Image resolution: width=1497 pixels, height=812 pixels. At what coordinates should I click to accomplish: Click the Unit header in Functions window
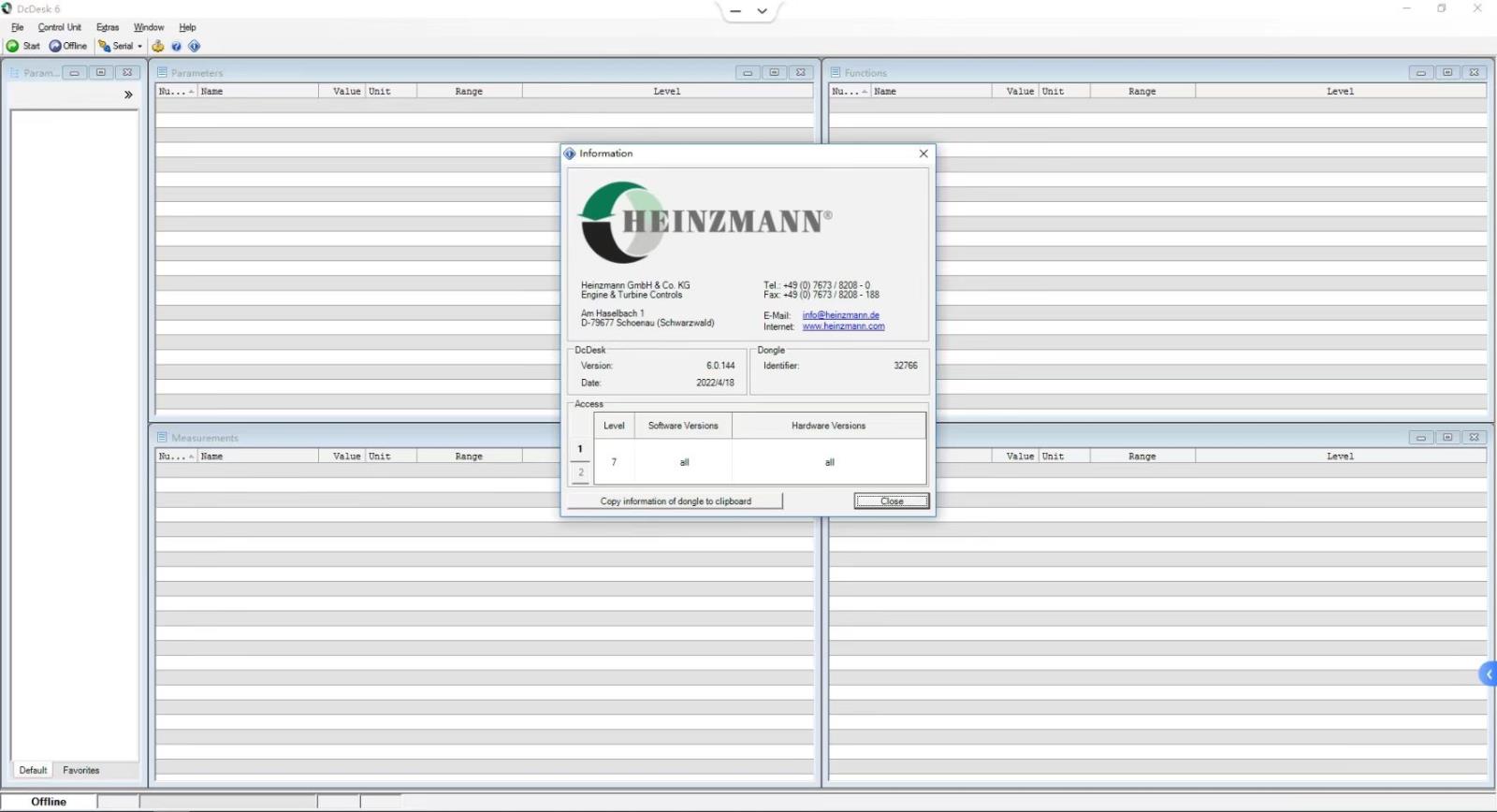pyautogui.click(x=1064, y=92)
